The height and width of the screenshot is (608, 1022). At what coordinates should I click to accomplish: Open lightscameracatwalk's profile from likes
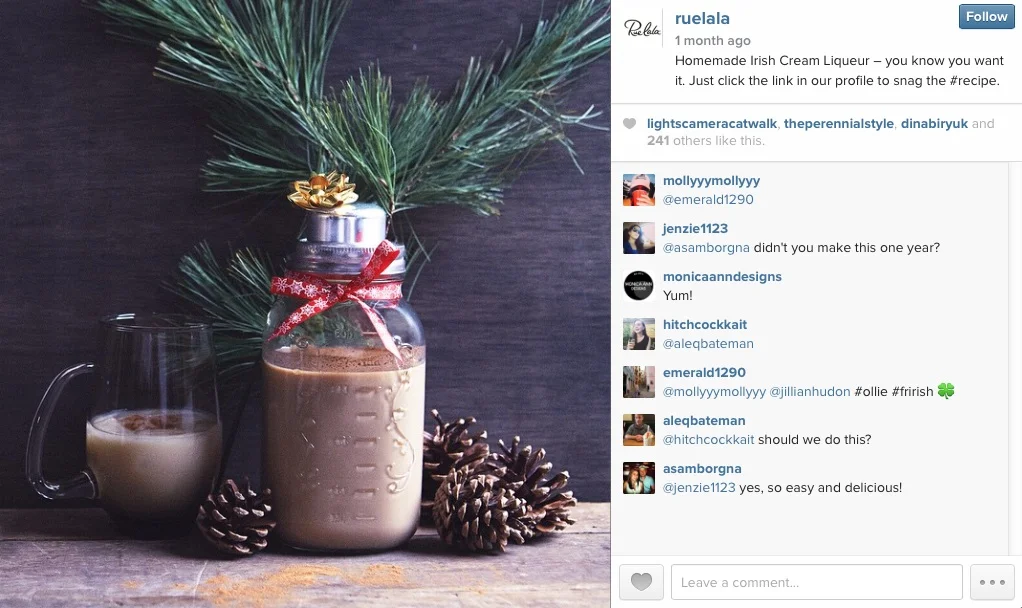pos(712,124)
